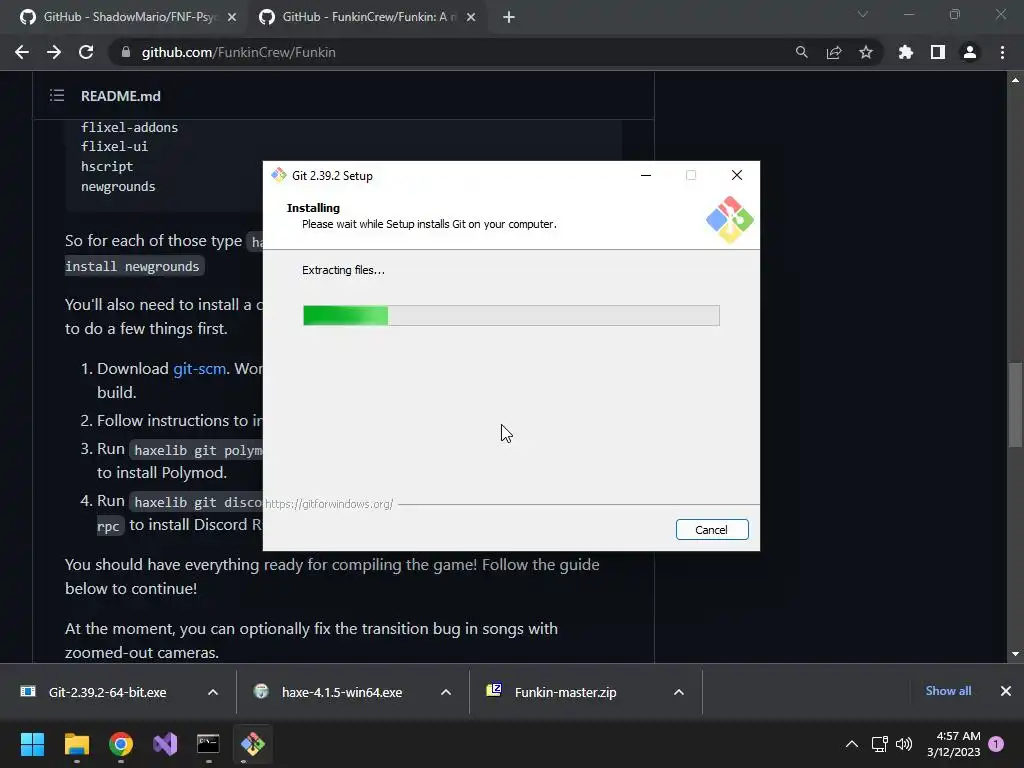Screen dimensions: 1024x768
Task: Click the browser forward arrow
Action: coord(54,52)
